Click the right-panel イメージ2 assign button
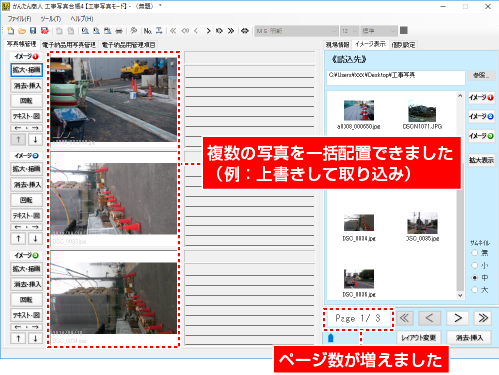The image size is (499, 375). 481,117
